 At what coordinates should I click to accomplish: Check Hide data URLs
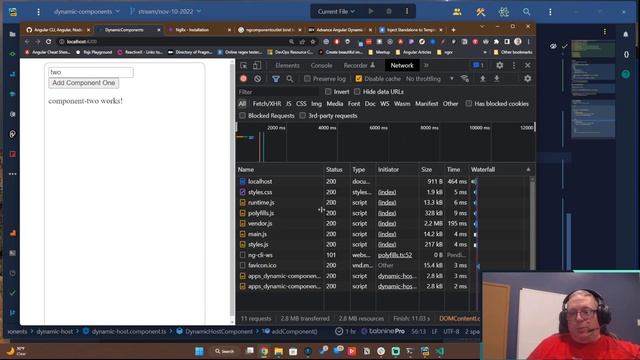point(357,91)
